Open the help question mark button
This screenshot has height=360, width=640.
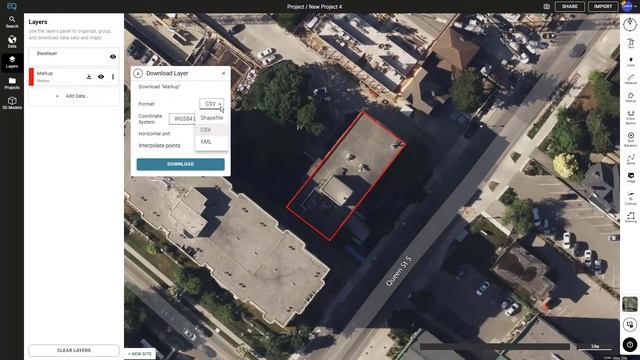(x=630, y=344)
